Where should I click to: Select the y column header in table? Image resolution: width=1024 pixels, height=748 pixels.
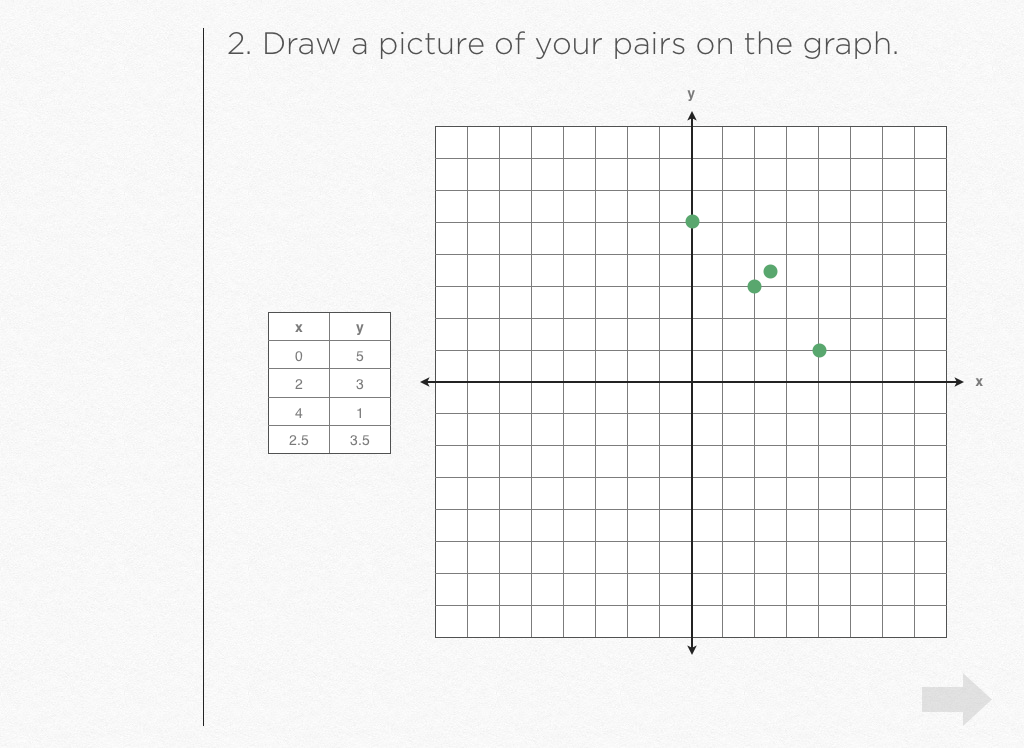tap(360, 328)
